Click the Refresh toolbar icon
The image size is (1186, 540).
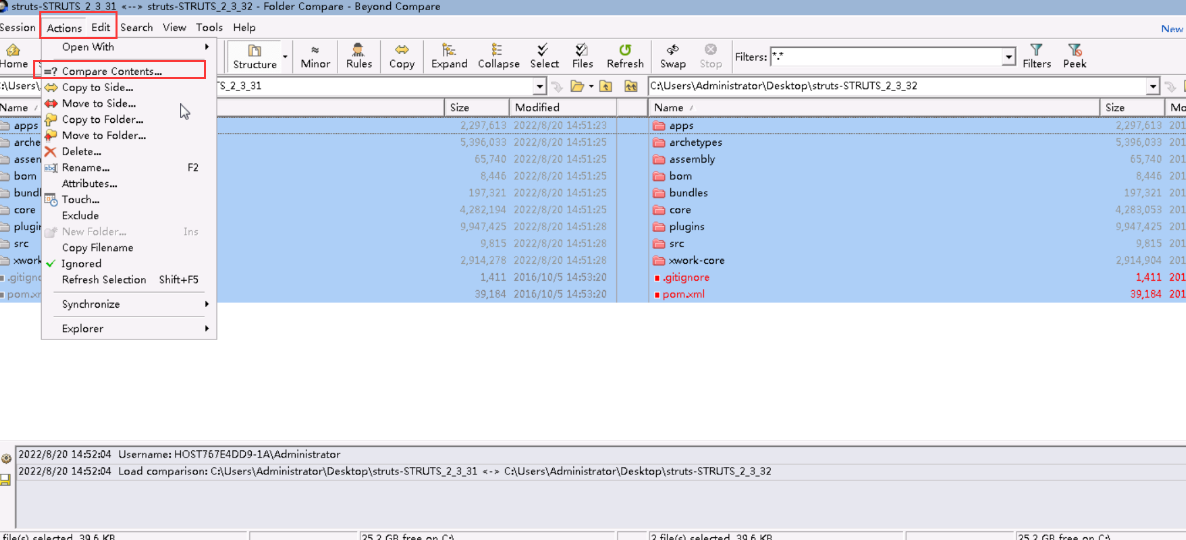[625, 56]
